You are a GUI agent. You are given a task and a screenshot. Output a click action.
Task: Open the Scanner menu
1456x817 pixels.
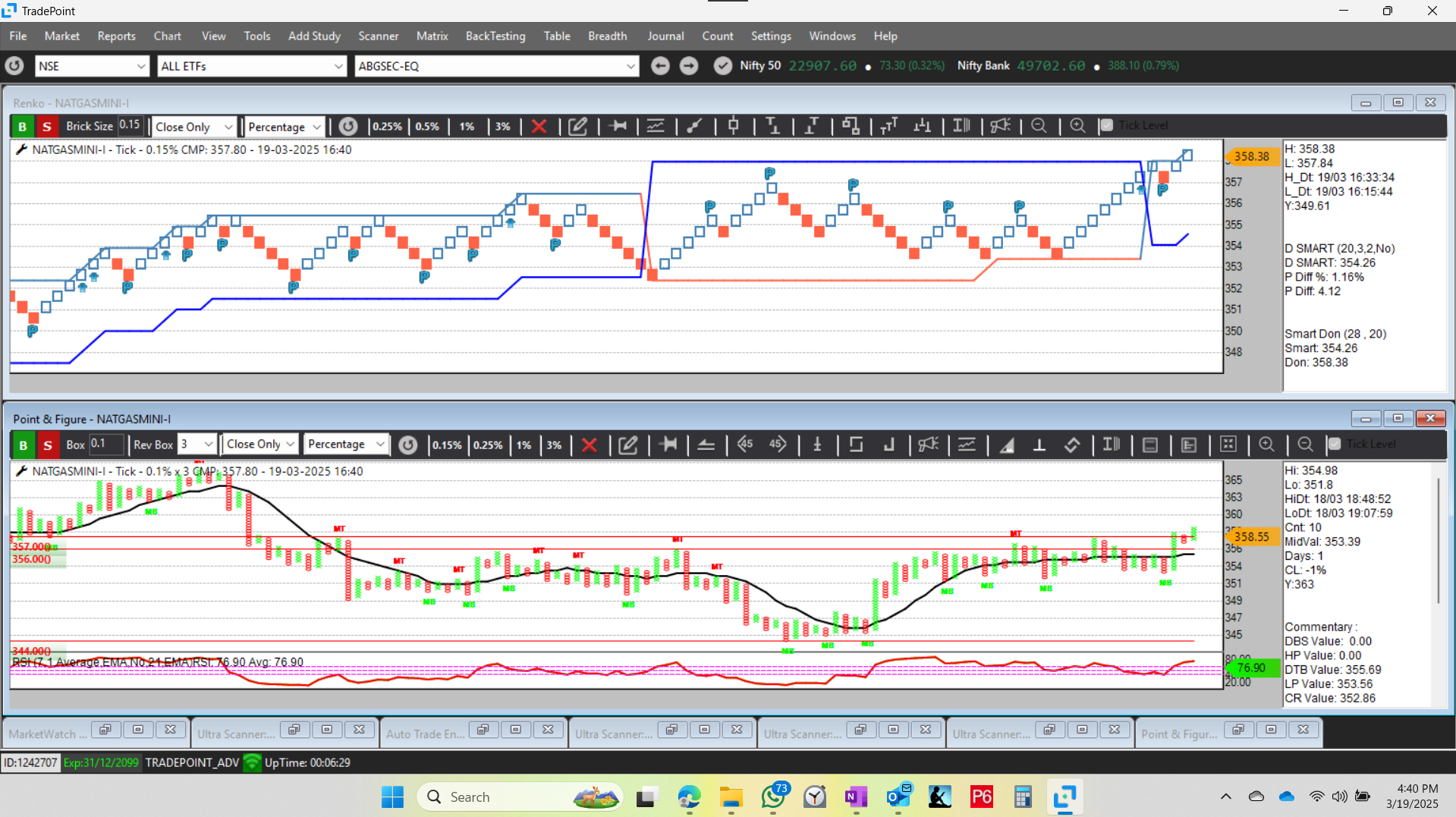[379, 36]
